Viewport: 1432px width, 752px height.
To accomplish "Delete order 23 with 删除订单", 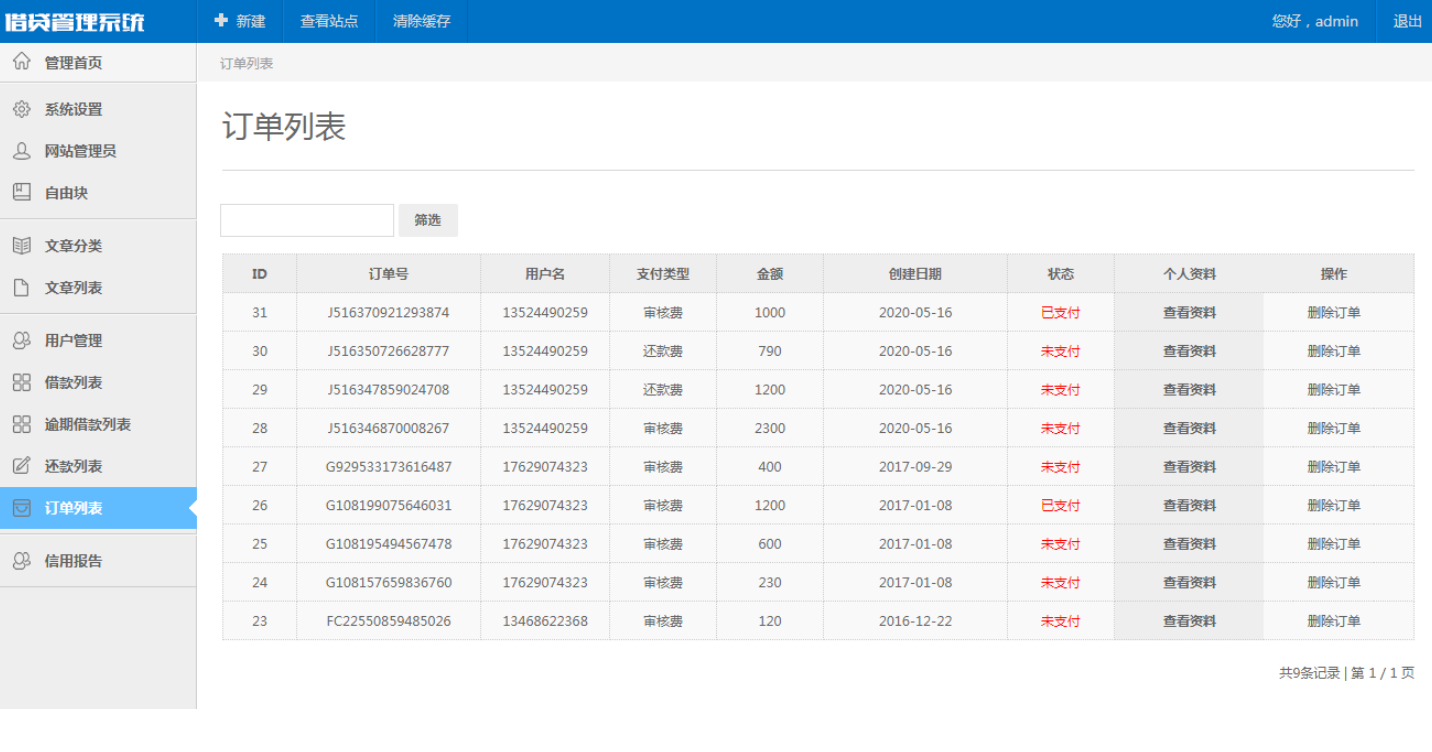I will click(x=1338, y=620).
